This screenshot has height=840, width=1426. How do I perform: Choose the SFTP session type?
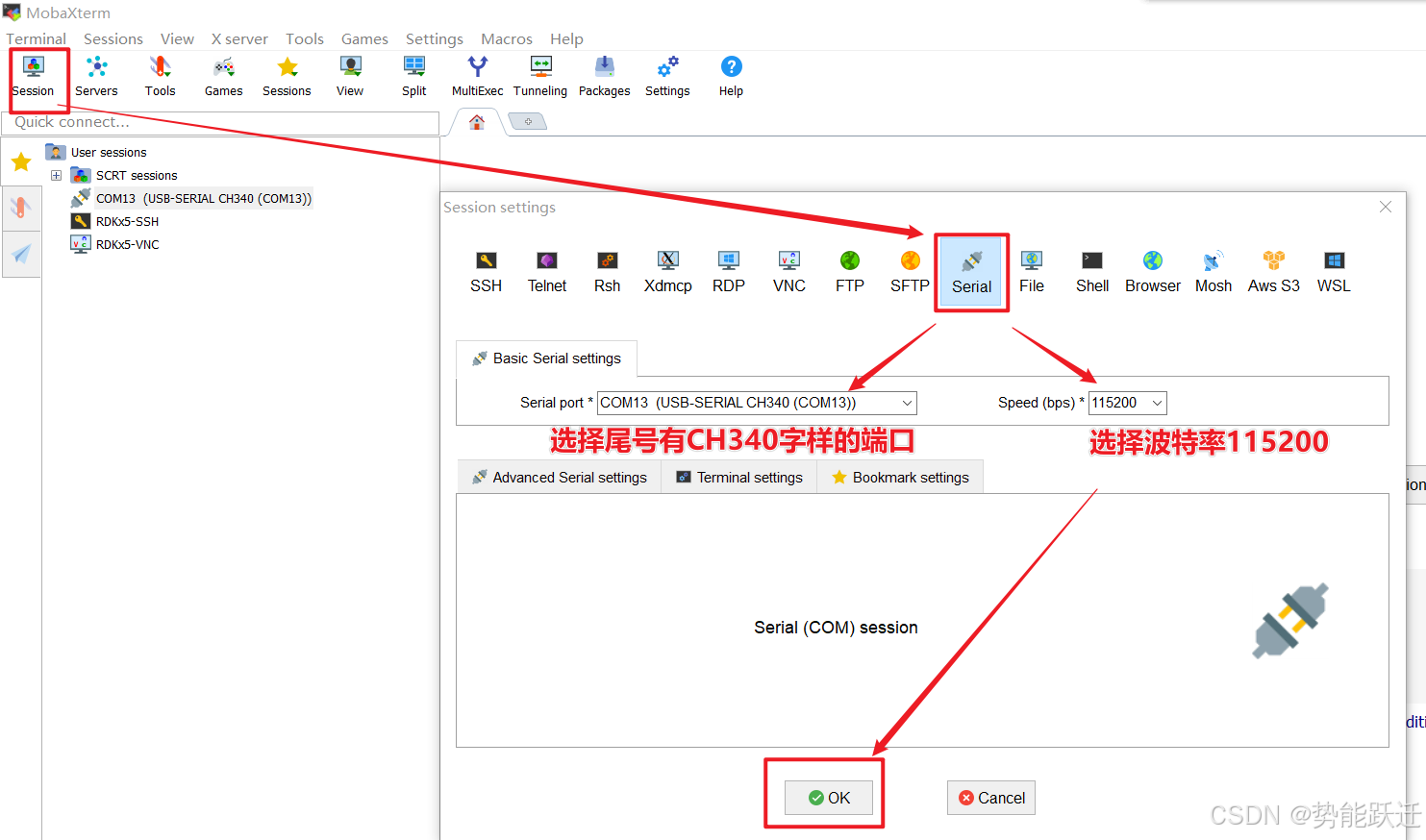pyautogui.click(x=910, y=272)
